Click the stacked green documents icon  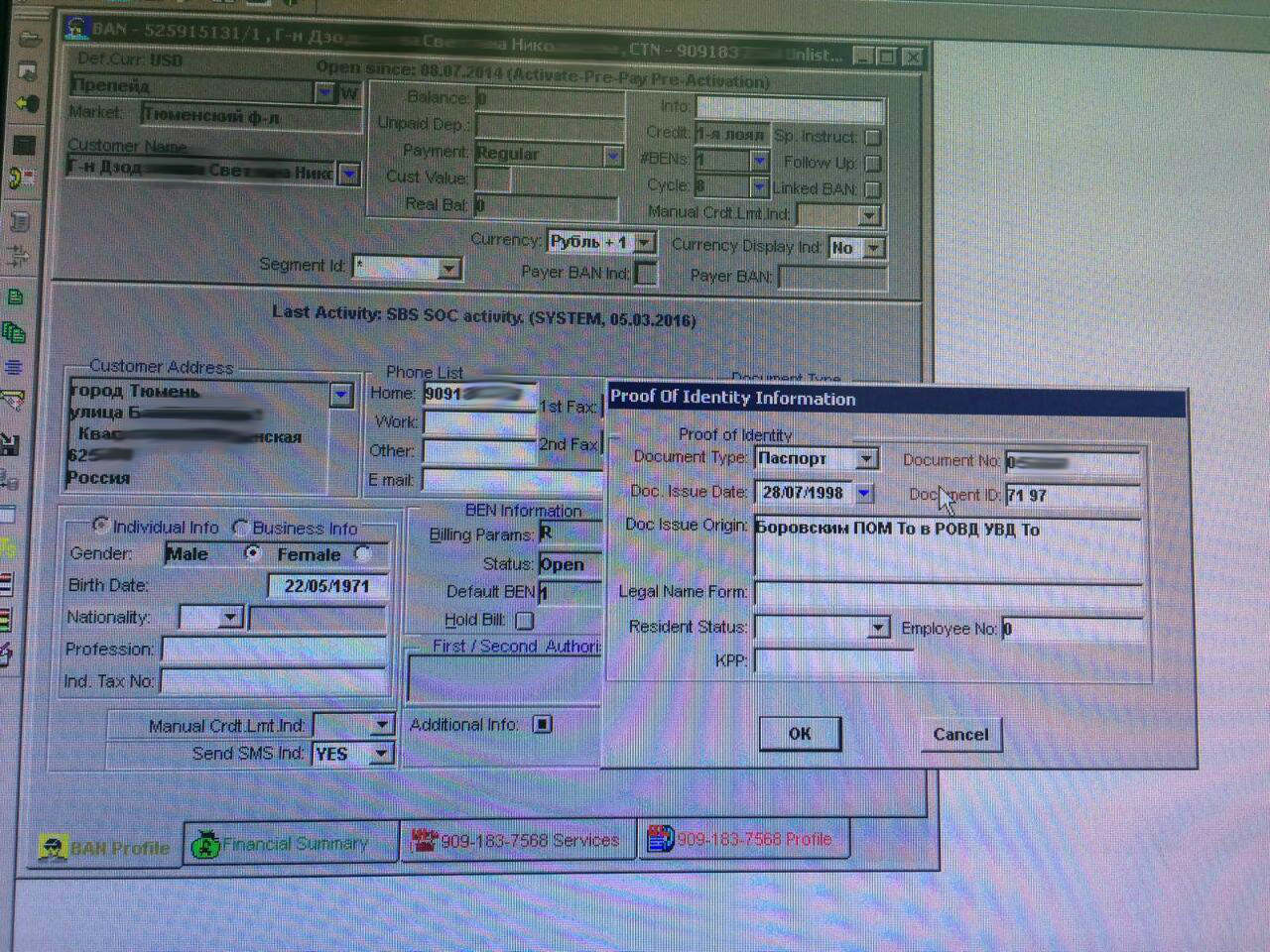coord(13,332)
